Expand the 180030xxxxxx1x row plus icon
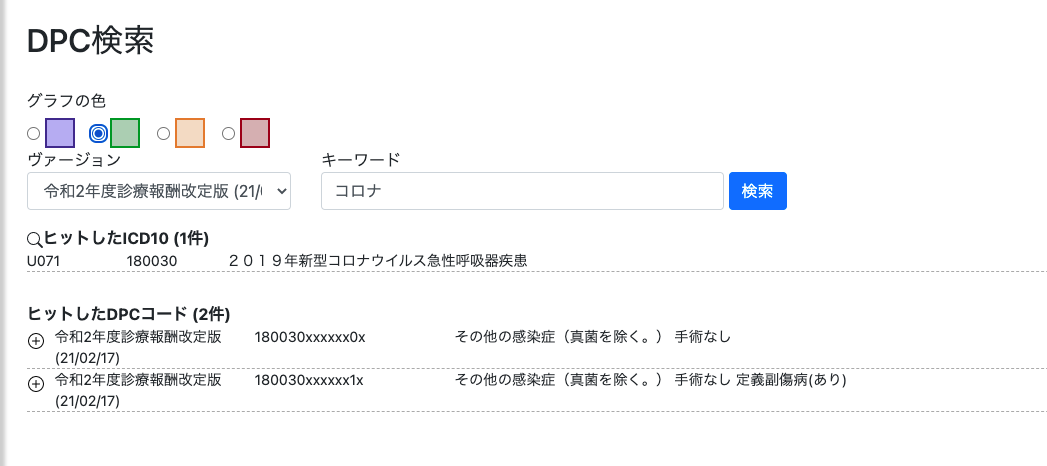This screenshot has height=466, width=1047. 36,384
